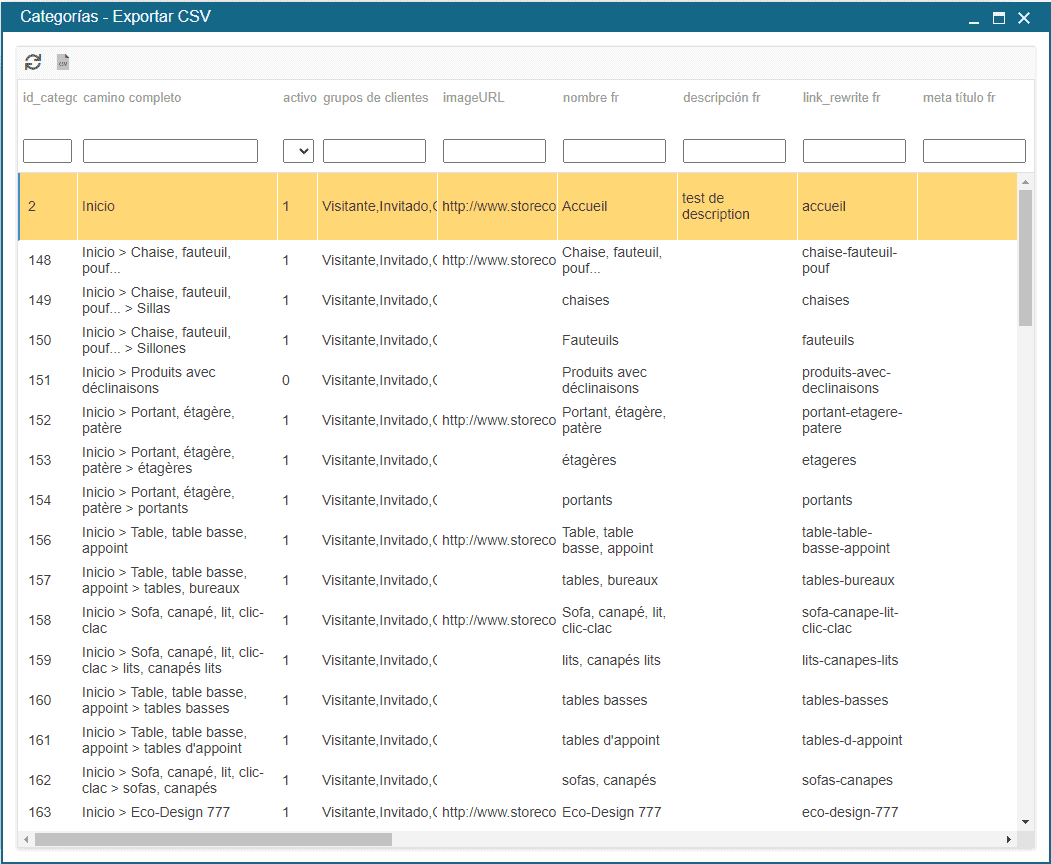
Task: Click the nombre fr filter input
Action: pyautogui.click(x=614, y=151)
